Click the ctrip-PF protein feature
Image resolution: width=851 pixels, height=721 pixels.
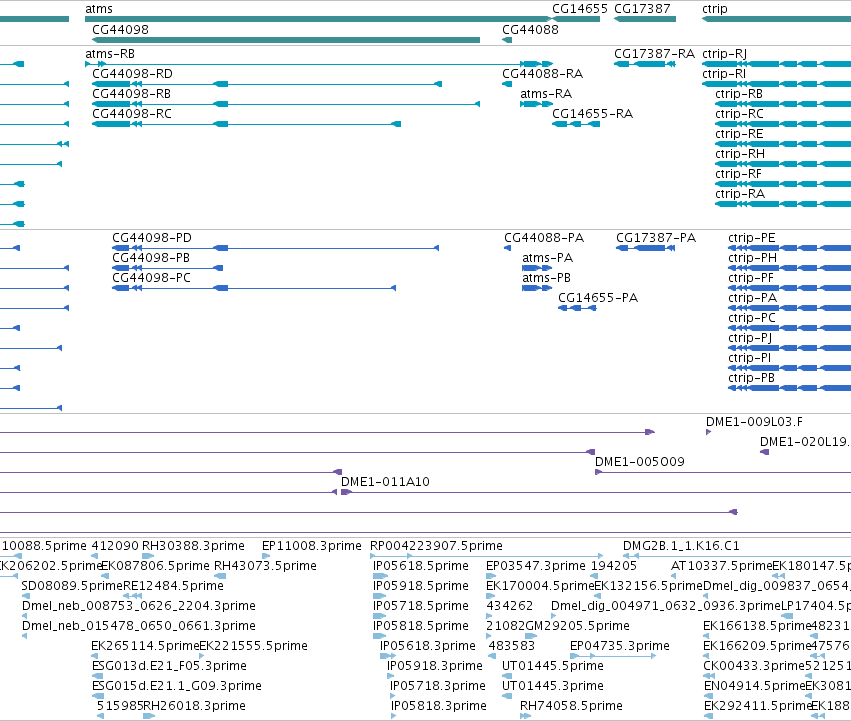pyautogui.click(x=790, y=288)
